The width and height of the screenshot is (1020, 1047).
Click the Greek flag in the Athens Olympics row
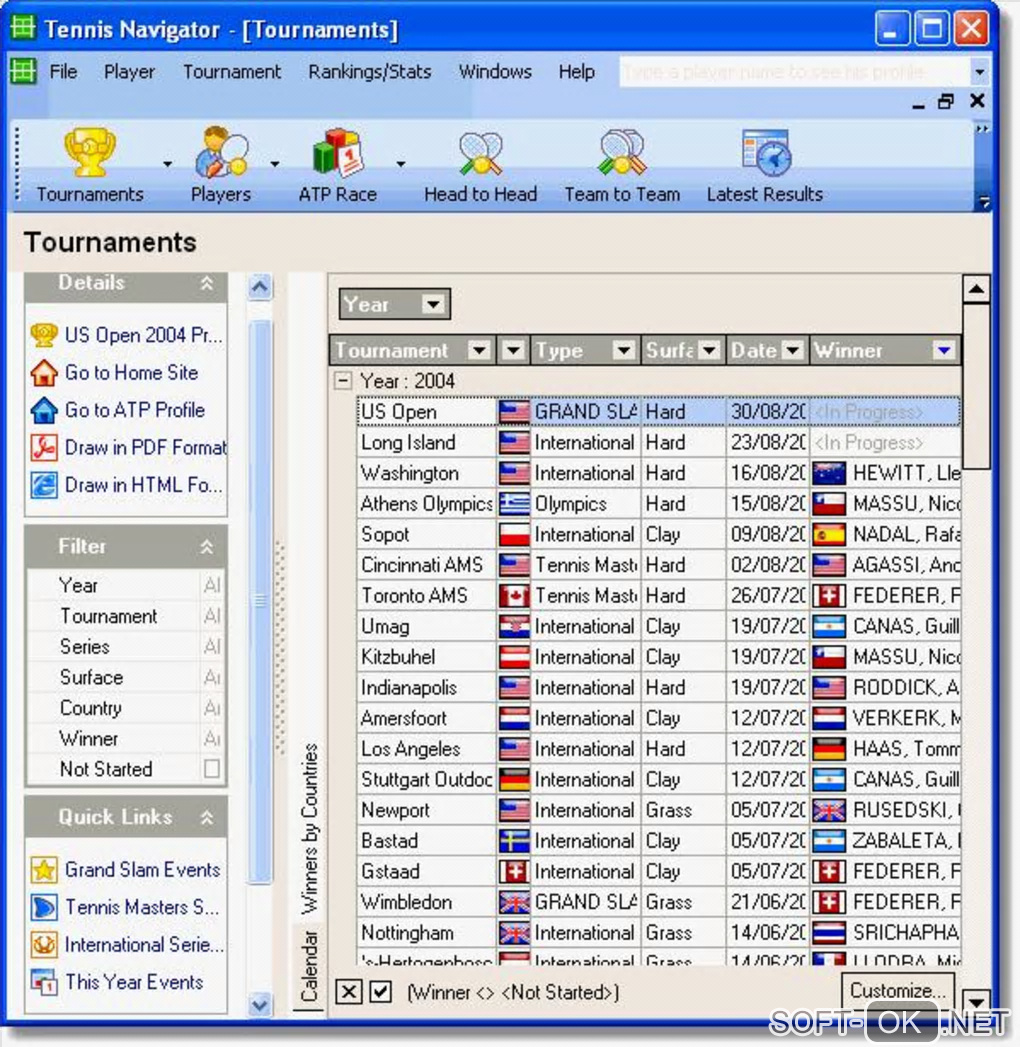click(514, 503)
